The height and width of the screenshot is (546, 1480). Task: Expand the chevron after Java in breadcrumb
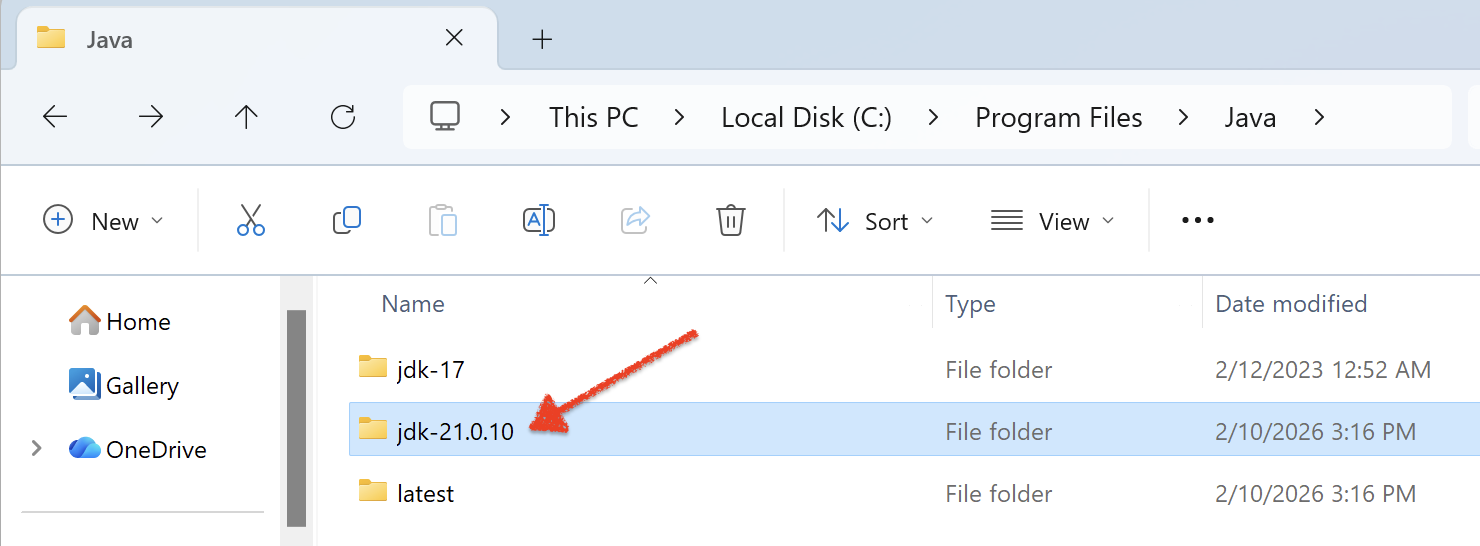tap(1319, 117)
